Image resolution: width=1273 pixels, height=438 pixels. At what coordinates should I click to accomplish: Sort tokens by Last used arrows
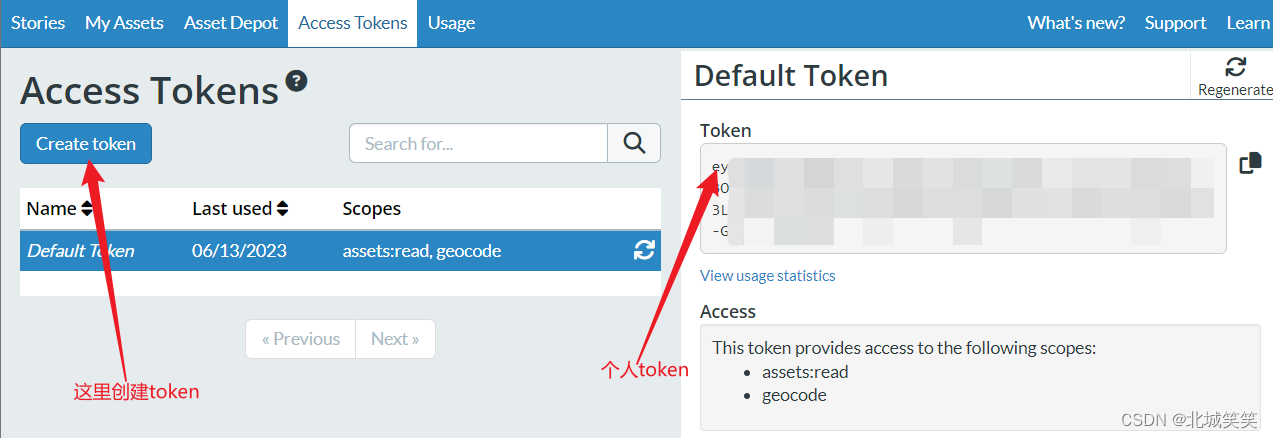[283, 209]
